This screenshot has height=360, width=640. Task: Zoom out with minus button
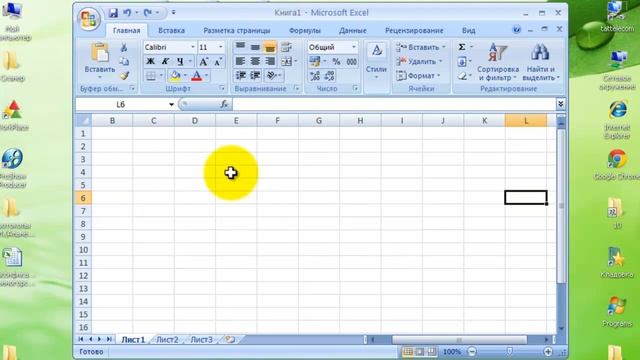click(x=472, y=351)
